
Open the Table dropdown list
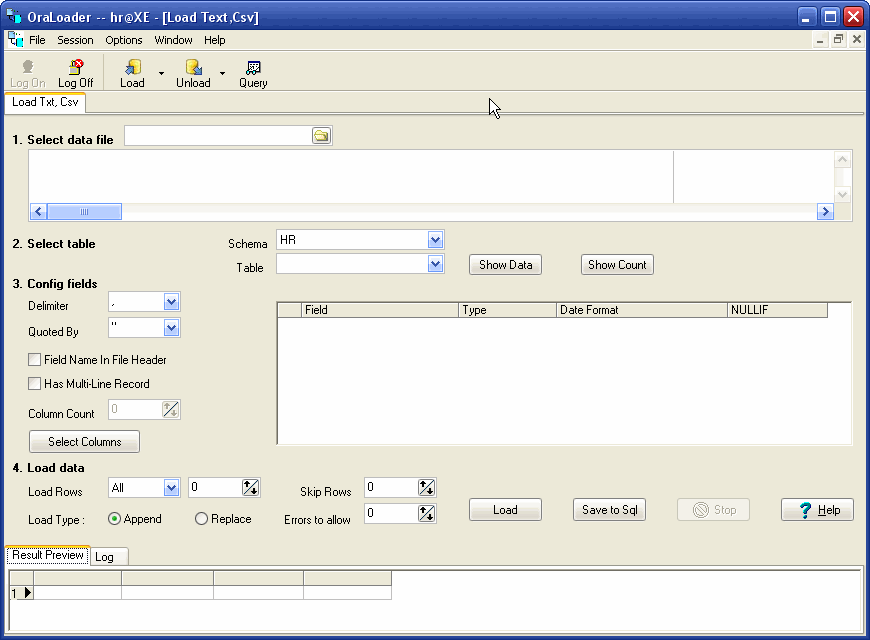pos(435,264)
